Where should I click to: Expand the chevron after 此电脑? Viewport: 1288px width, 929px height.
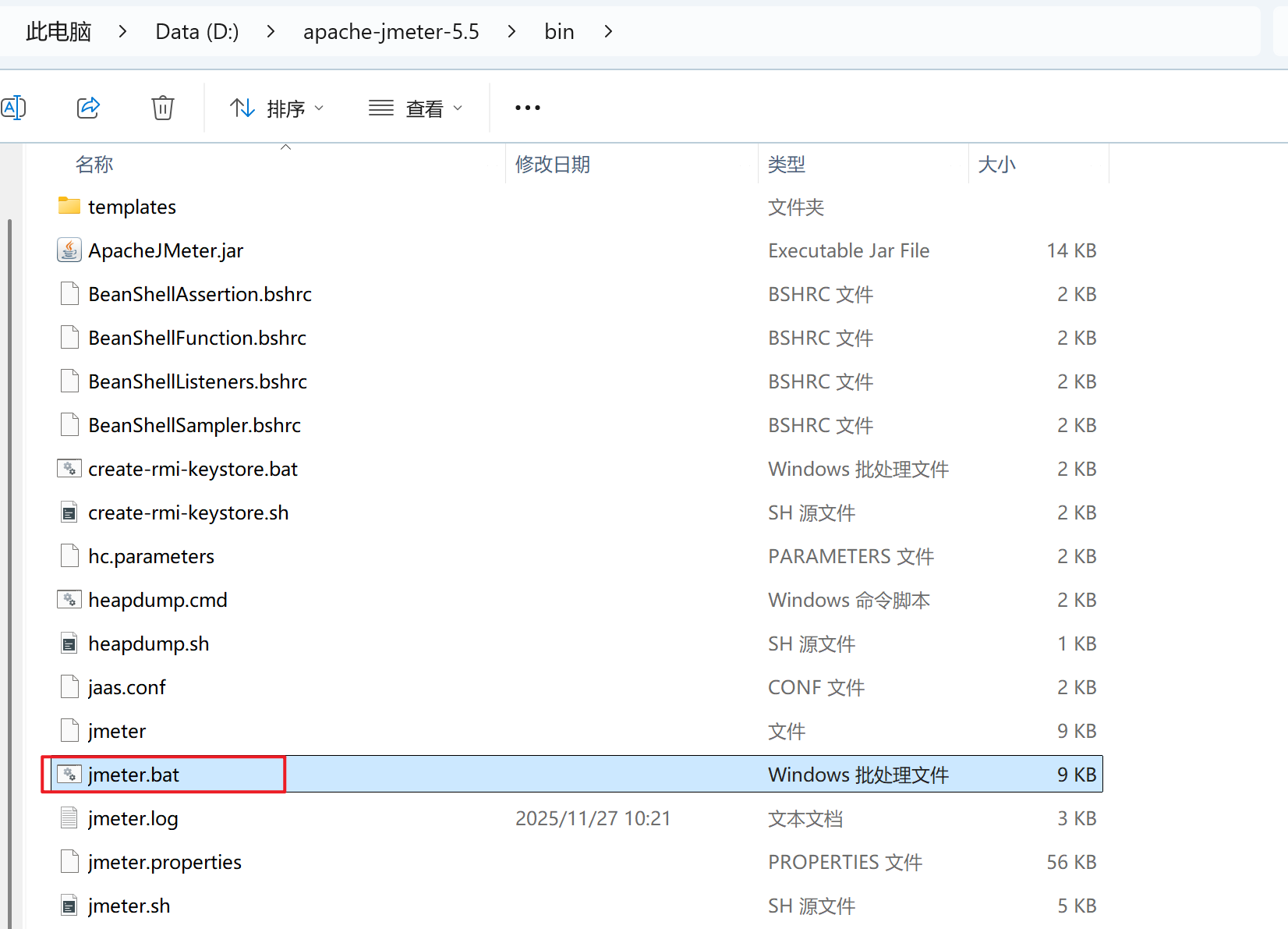[x=122, y=31]
